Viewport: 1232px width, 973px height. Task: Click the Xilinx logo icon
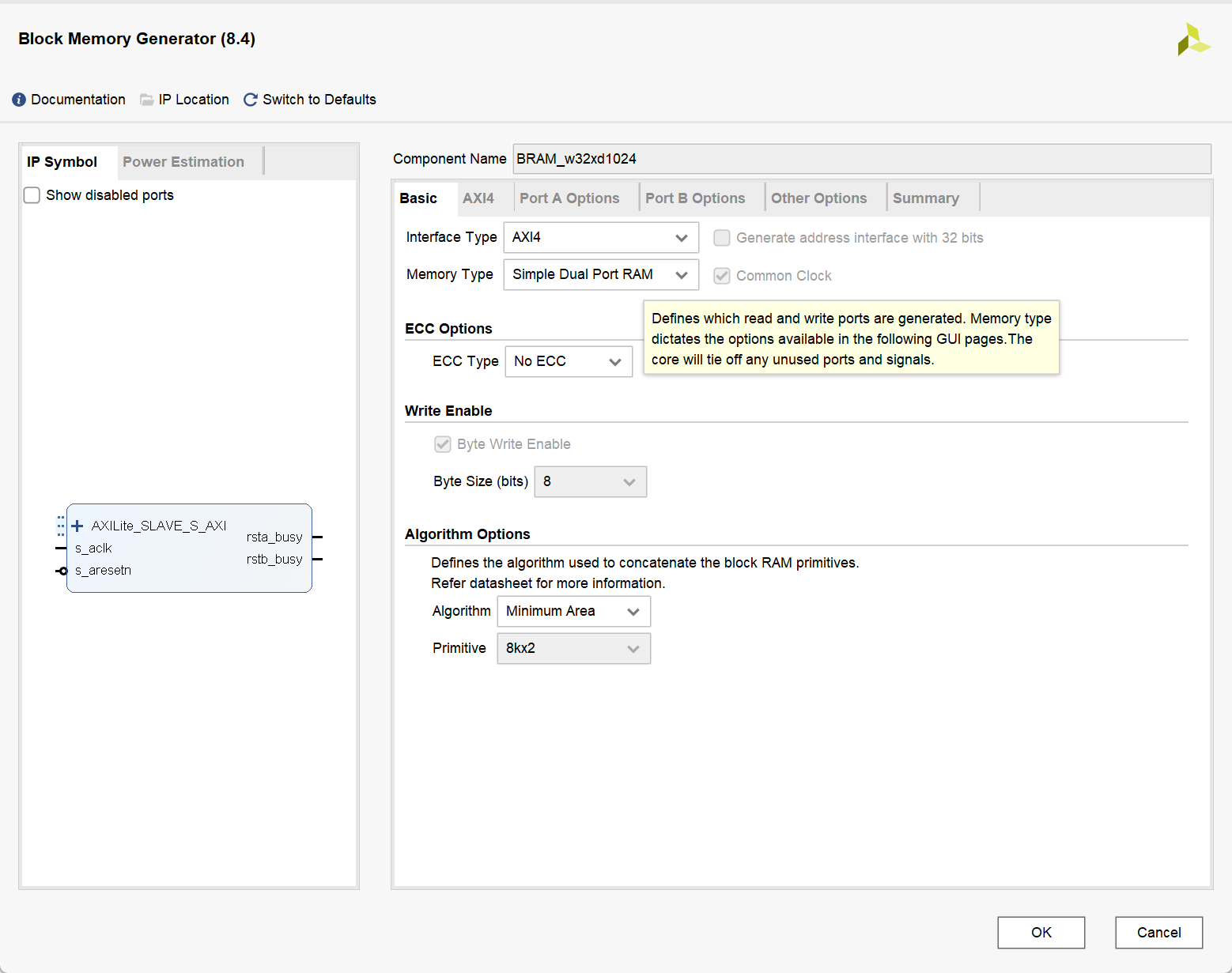click(1193, 40)
